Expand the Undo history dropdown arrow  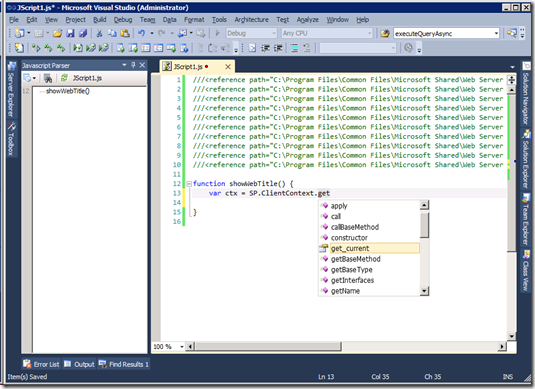tap(151, 33)
